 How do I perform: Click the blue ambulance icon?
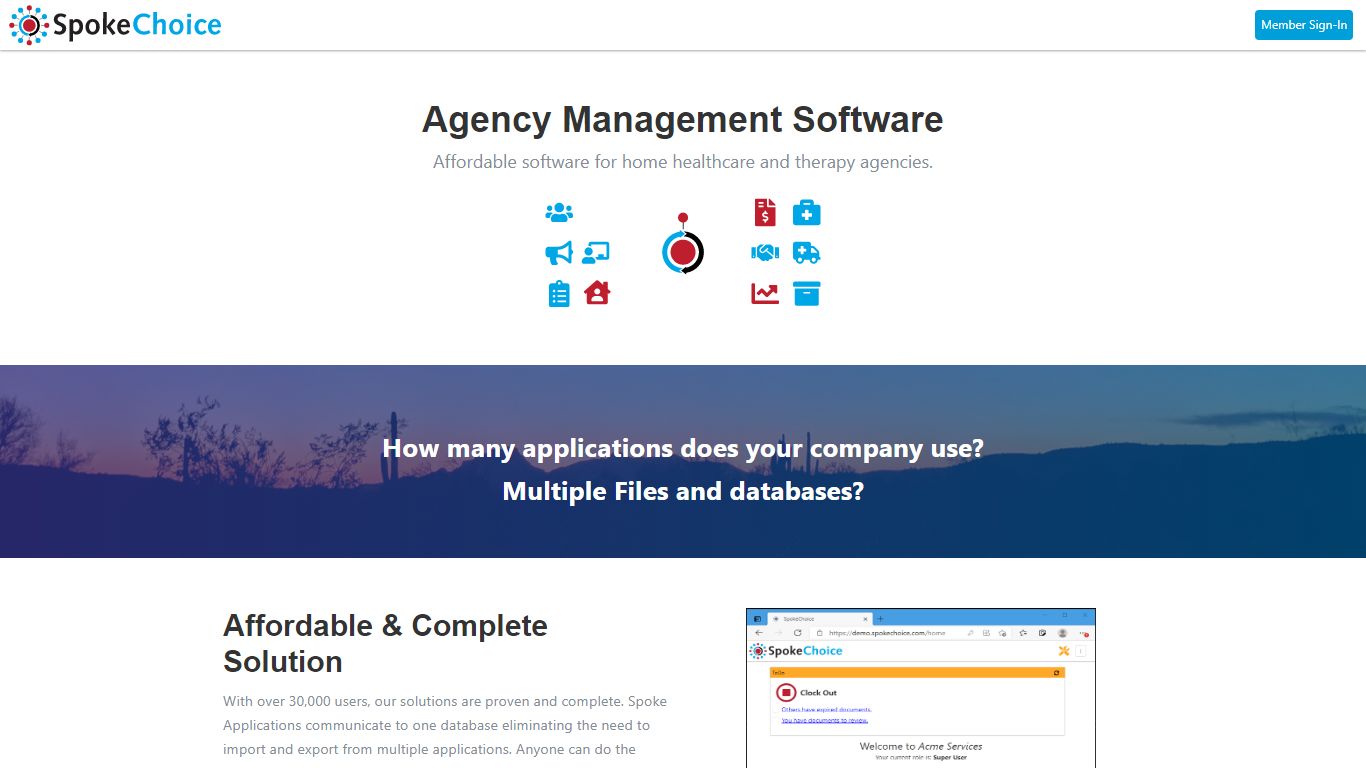[807, 253]
